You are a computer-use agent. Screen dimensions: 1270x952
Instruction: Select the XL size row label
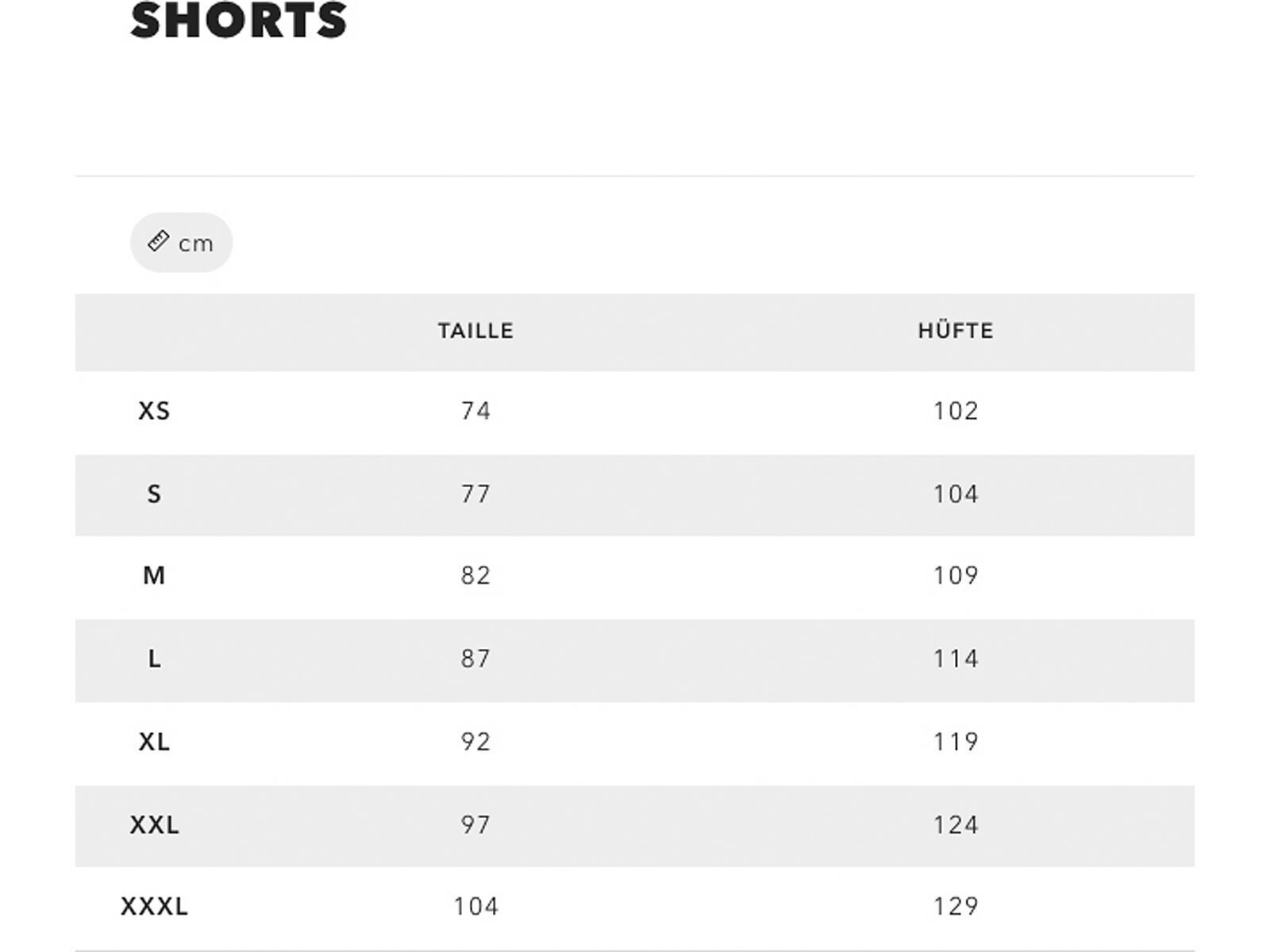coord(154,742)
